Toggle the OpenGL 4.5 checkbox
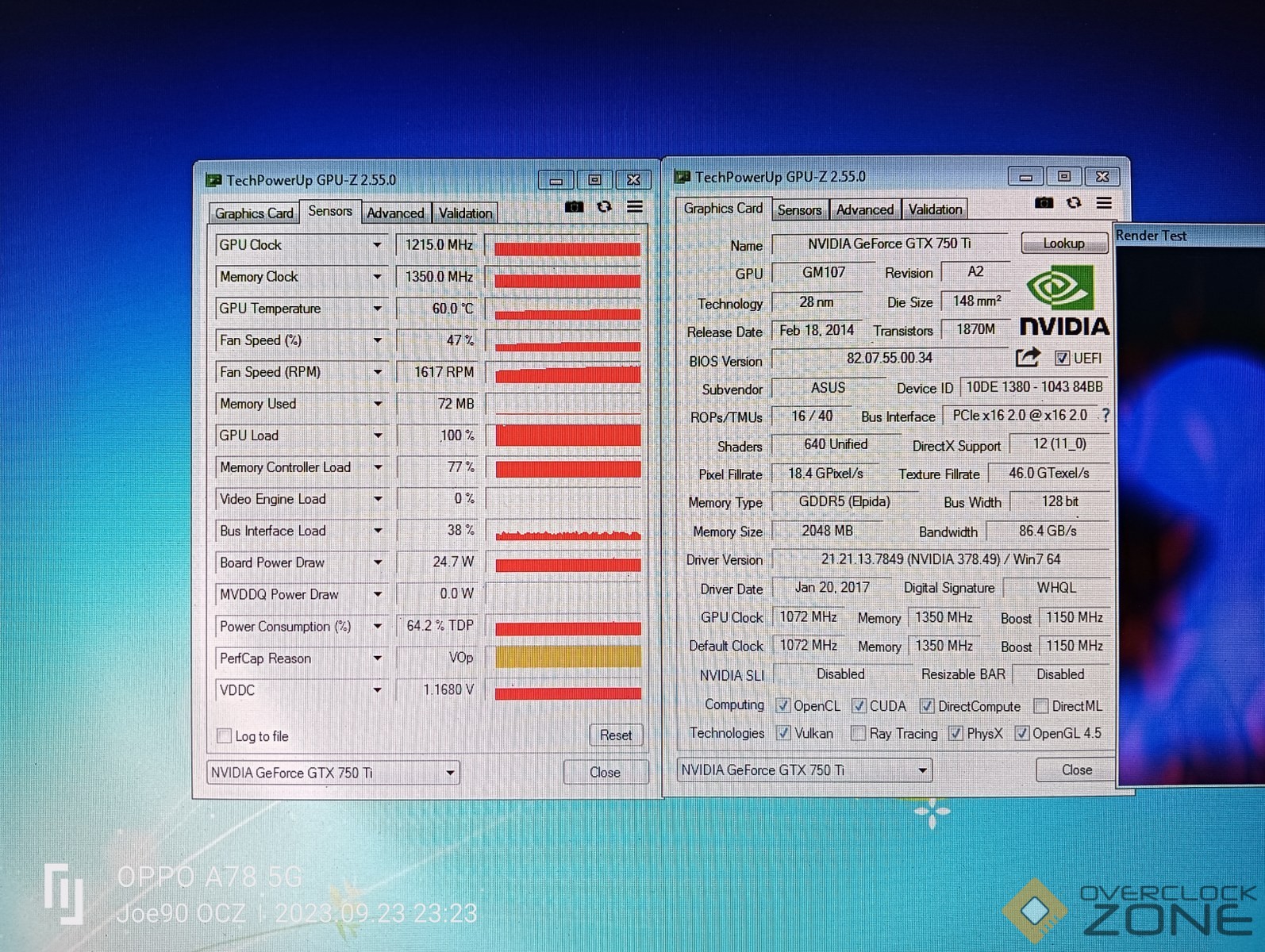 coord(1023,733)
